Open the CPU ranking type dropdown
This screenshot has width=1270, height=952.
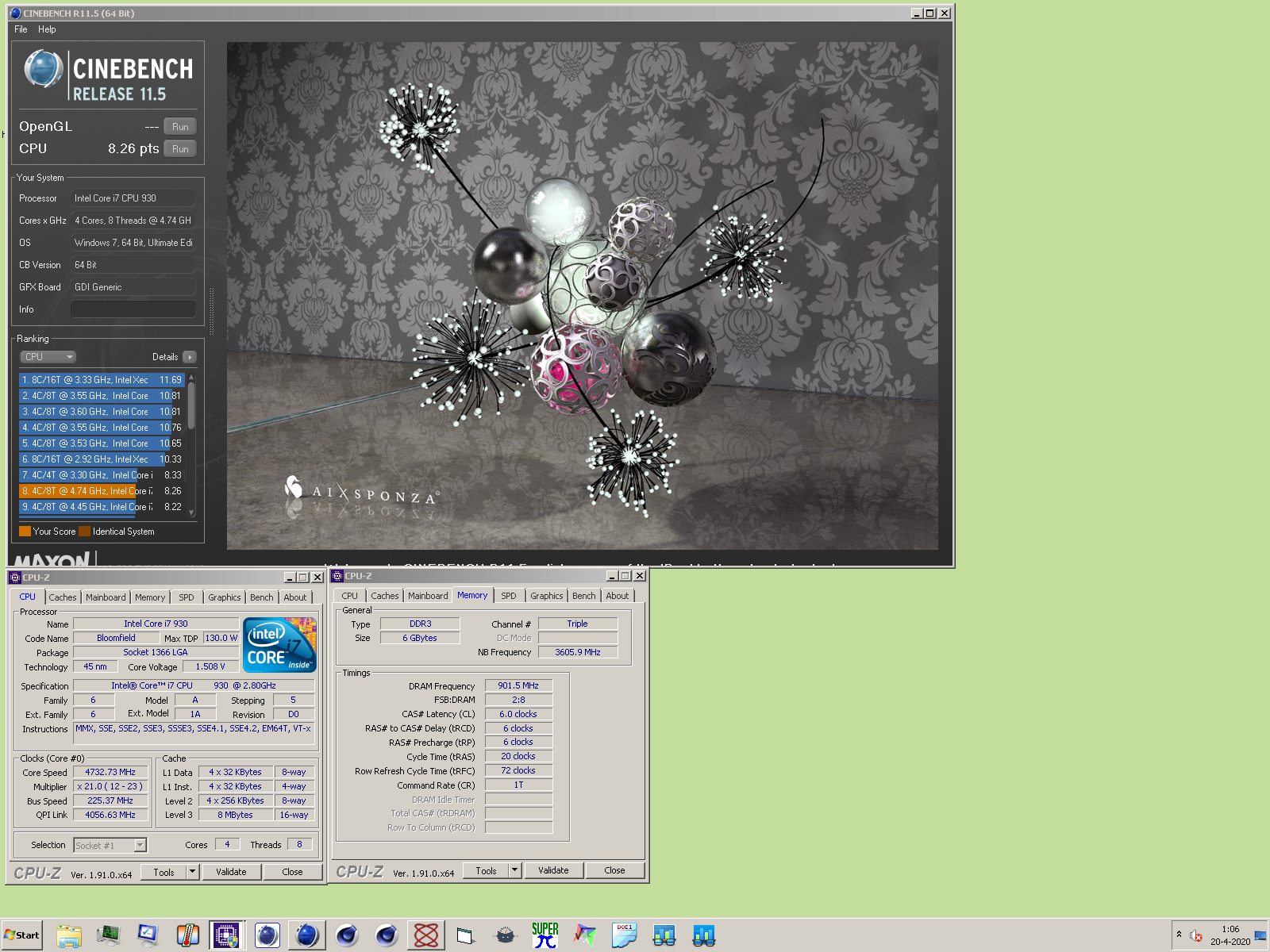coord(48,357)
